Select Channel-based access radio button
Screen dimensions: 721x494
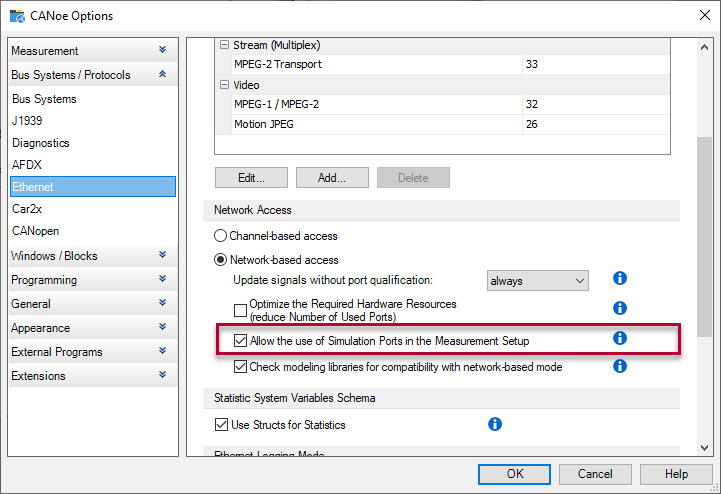tap(221, 236)
